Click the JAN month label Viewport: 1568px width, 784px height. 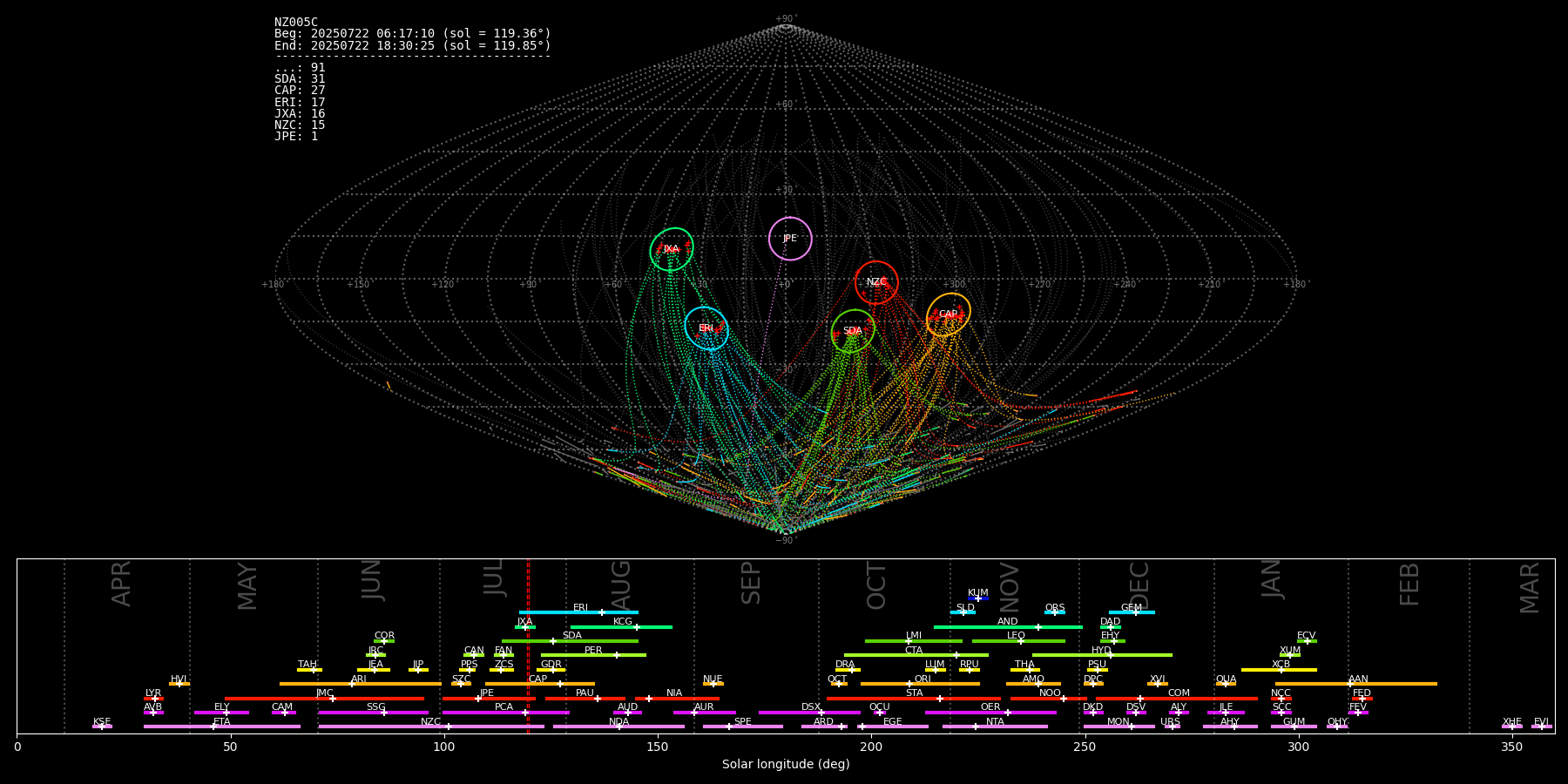coord(1271,578)
